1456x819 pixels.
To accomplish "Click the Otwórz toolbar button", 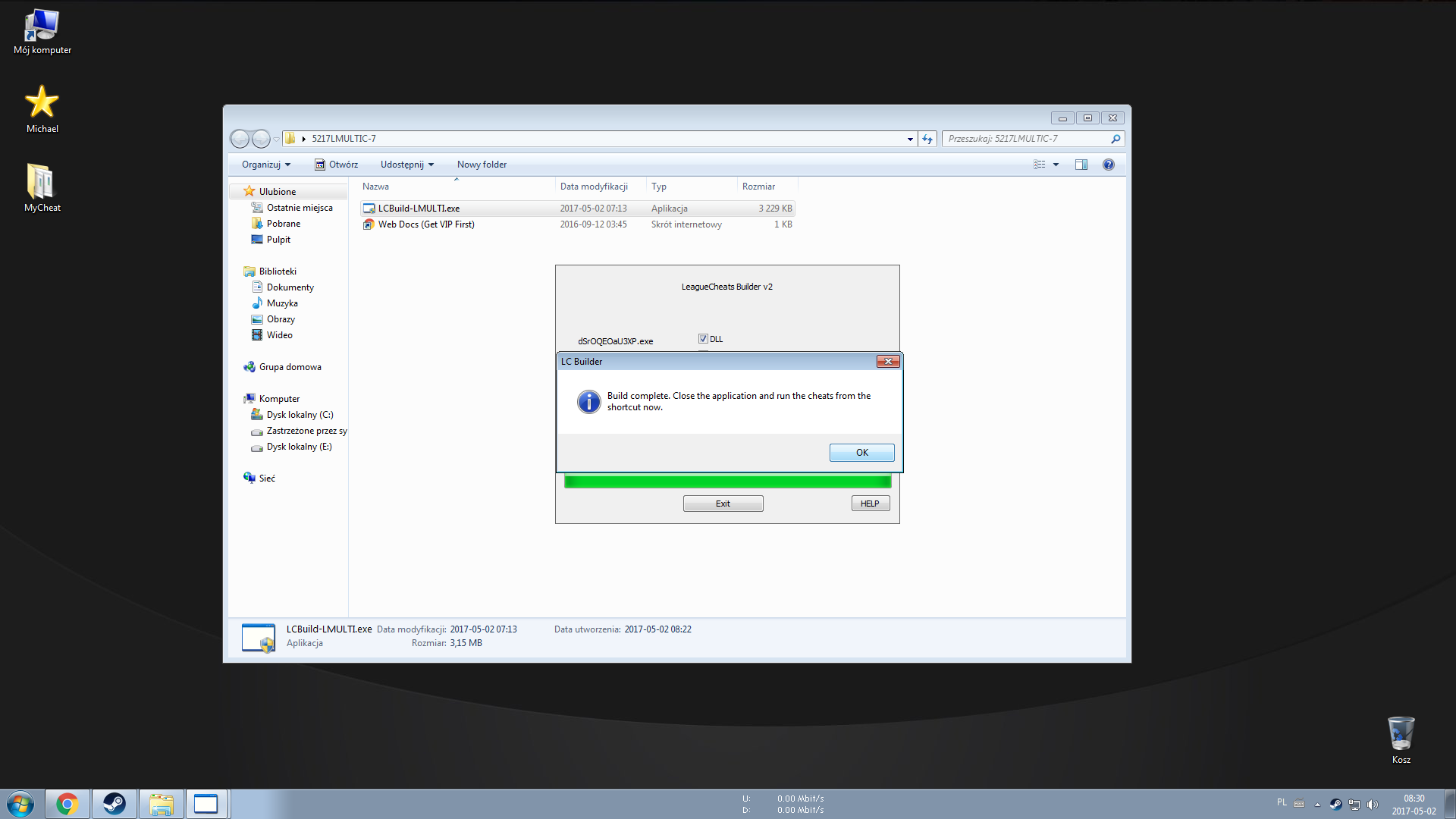I will [336, 165].
